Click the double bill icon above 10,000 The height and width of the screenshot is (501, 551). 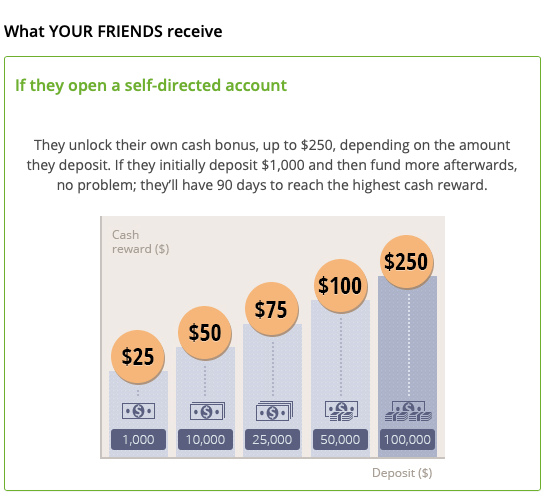click(x=207, y=411)
